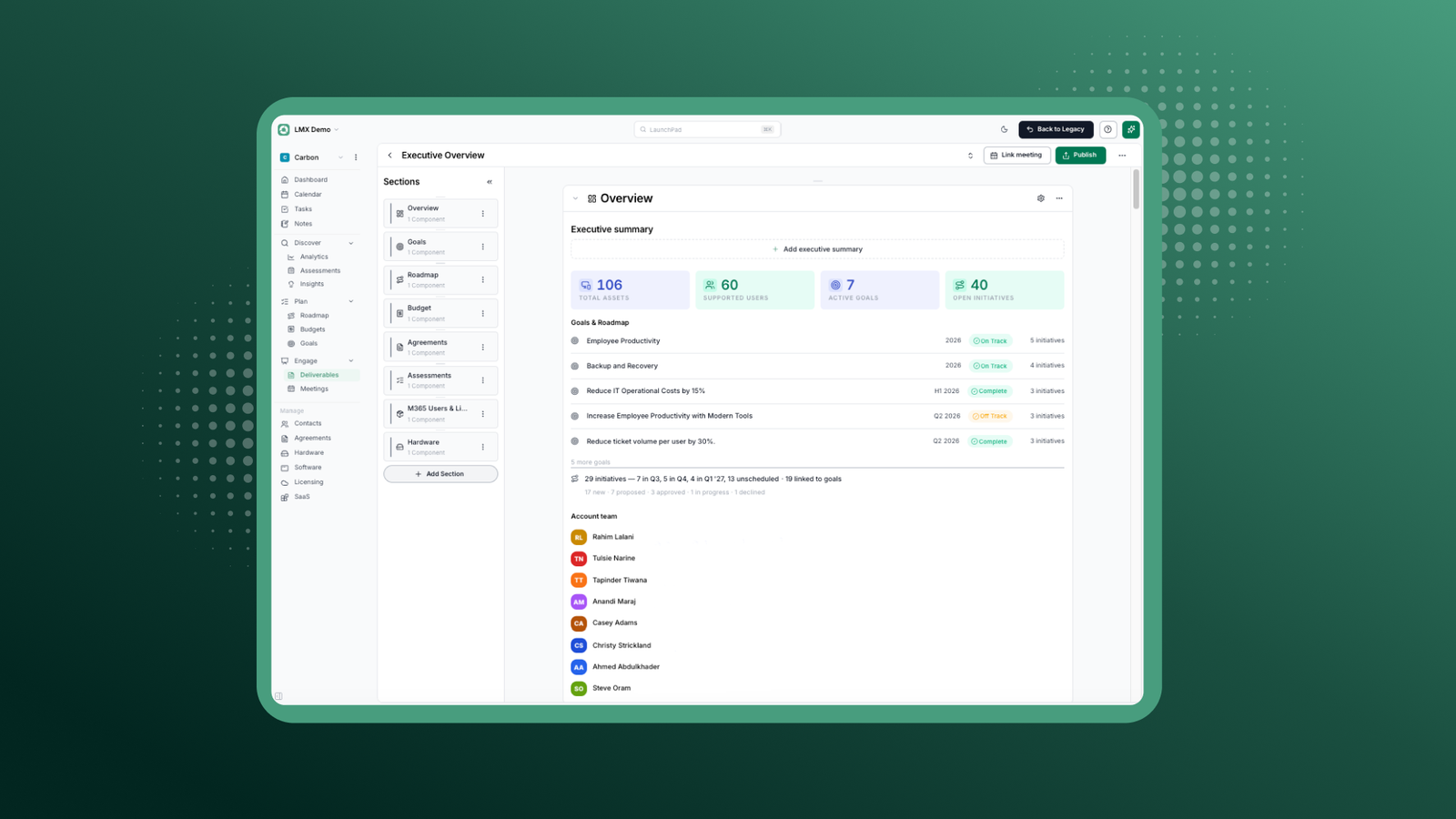Open Budget section kebab menu
Image resolution: width=1456 pixels, height=819 pixels.
click(483, 313)
